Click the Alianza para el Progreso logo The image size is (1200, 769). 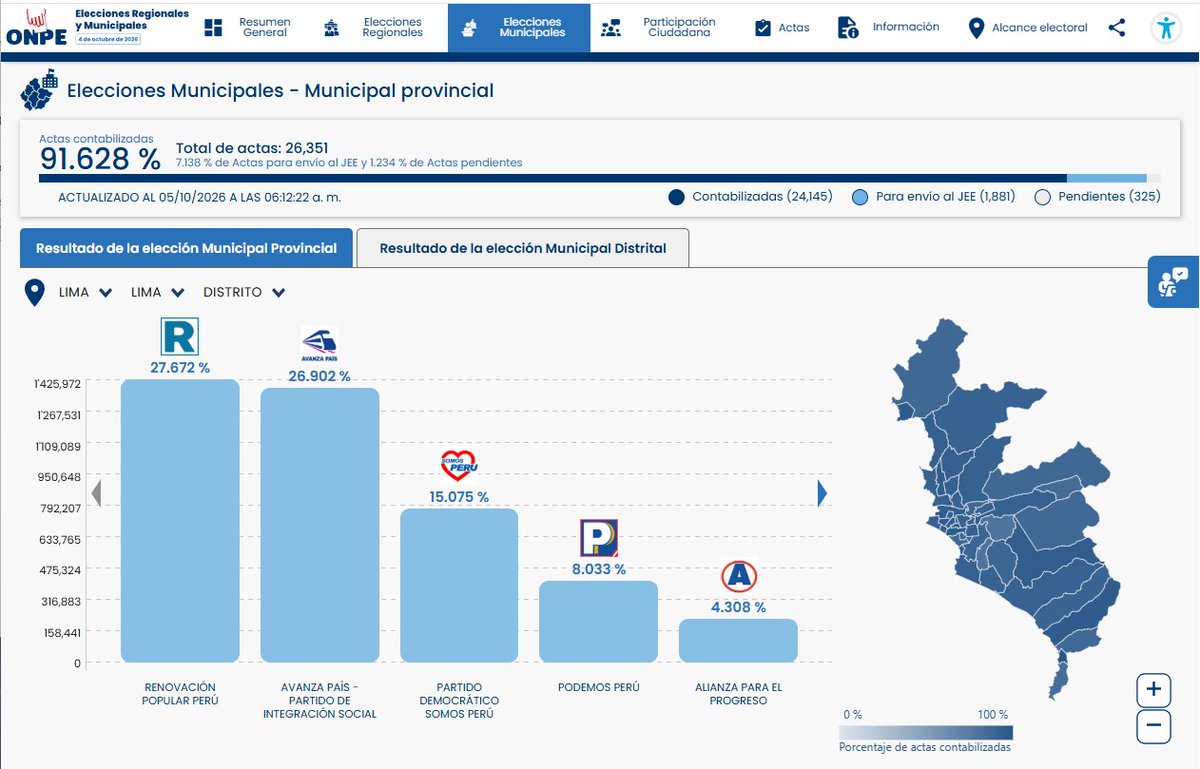click(739, 576)
